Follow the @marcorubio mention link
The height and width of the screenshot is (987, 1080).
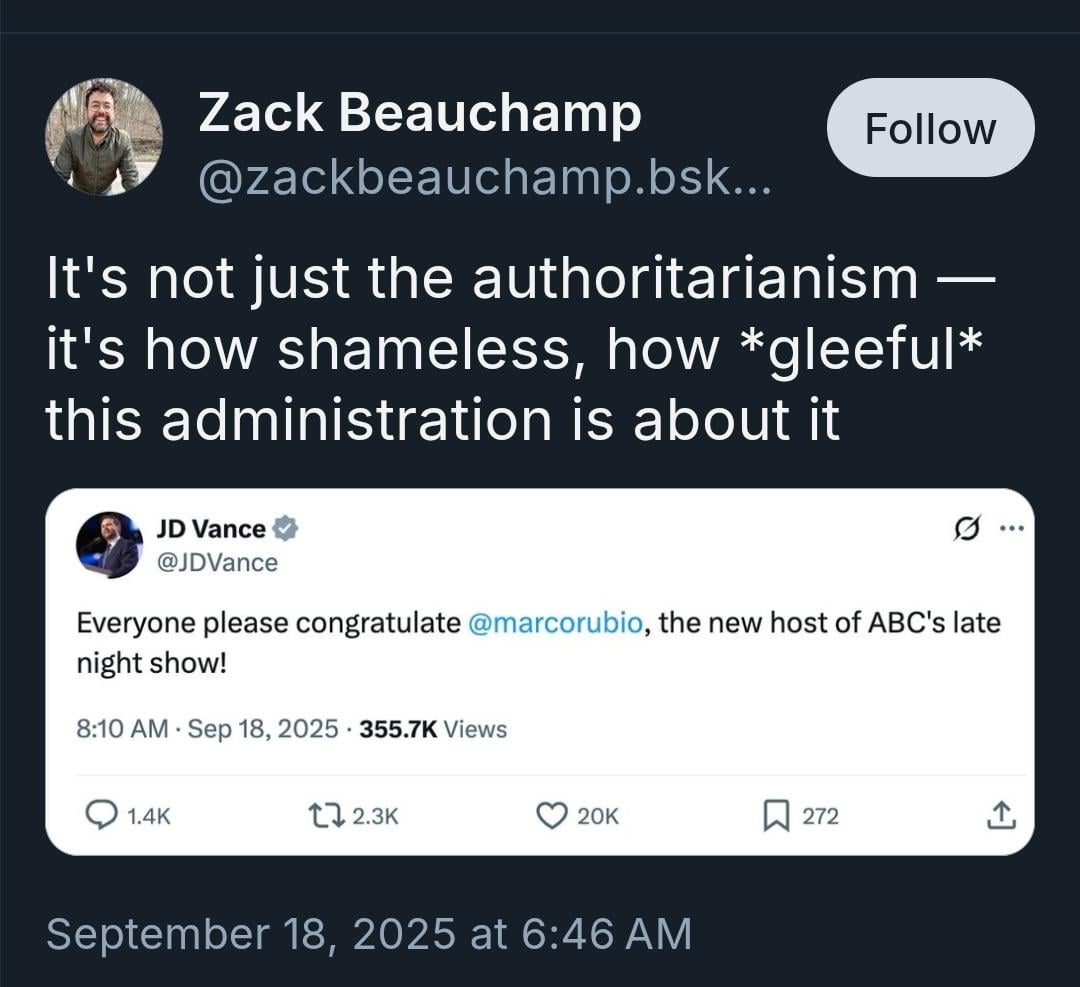[x=555, y=623]
